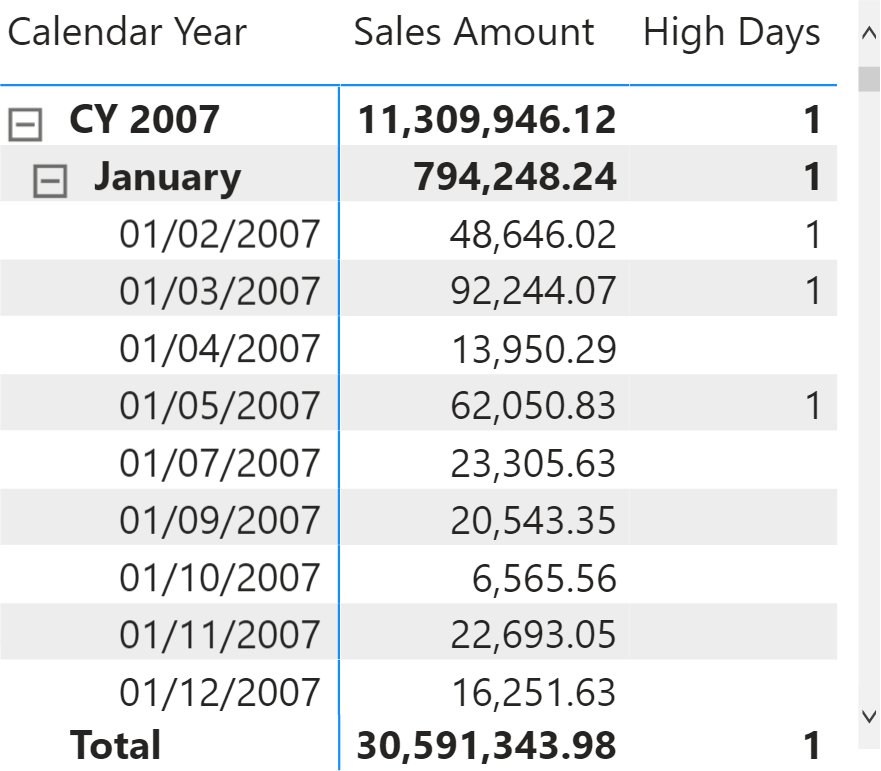The image size is (881, 771).
Task: Click the vertical scrollbar thumb
Action: tap(869, 79)
